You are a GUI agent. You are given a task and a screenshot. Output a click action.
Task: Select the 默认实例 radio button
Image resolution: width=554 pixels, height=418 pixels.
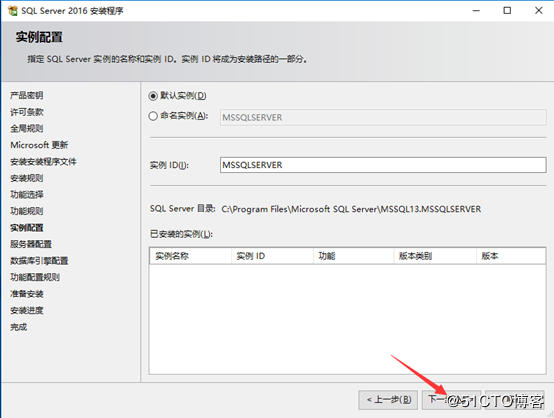153,96
